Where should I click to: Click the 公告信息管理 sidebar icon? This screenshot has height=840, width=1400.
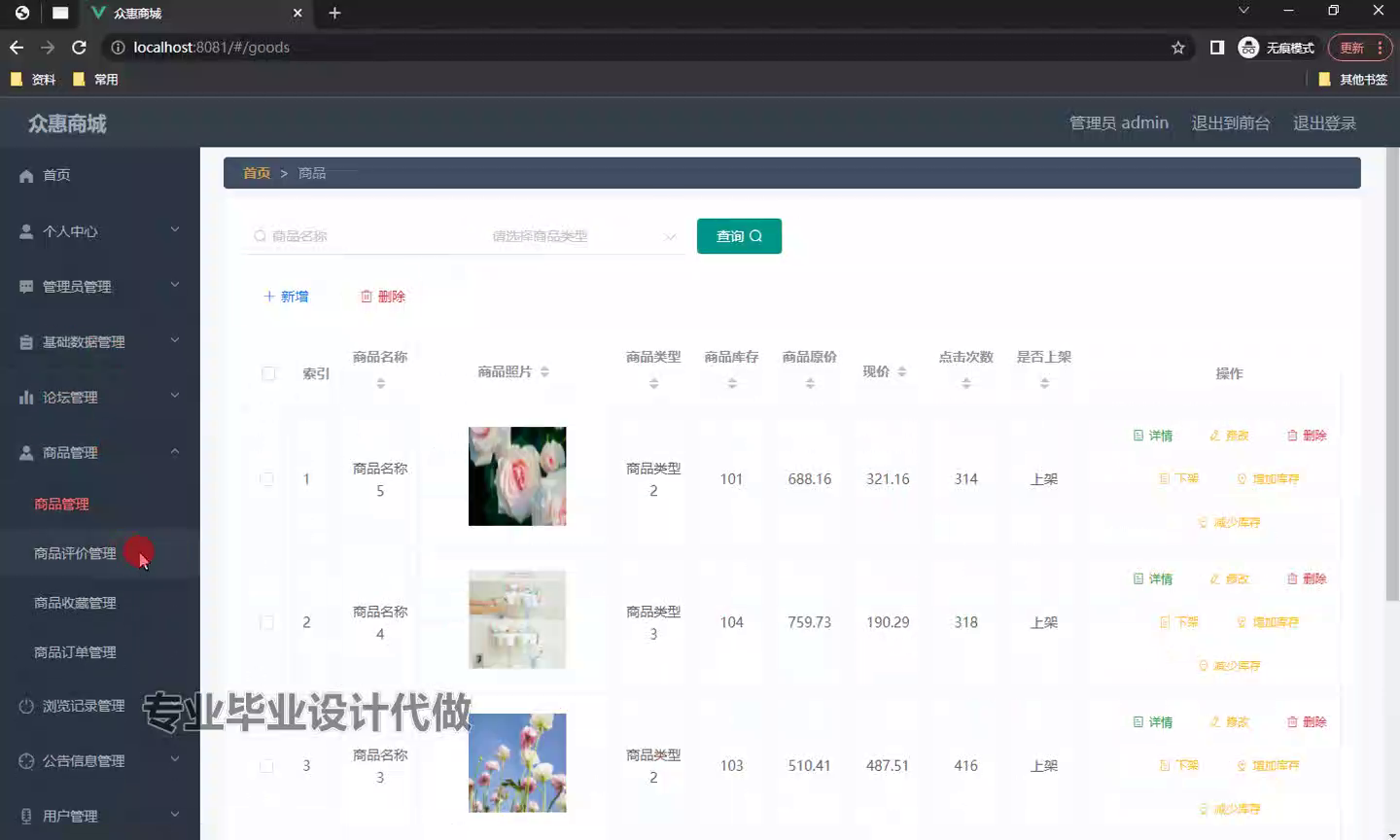click(26, 761)
